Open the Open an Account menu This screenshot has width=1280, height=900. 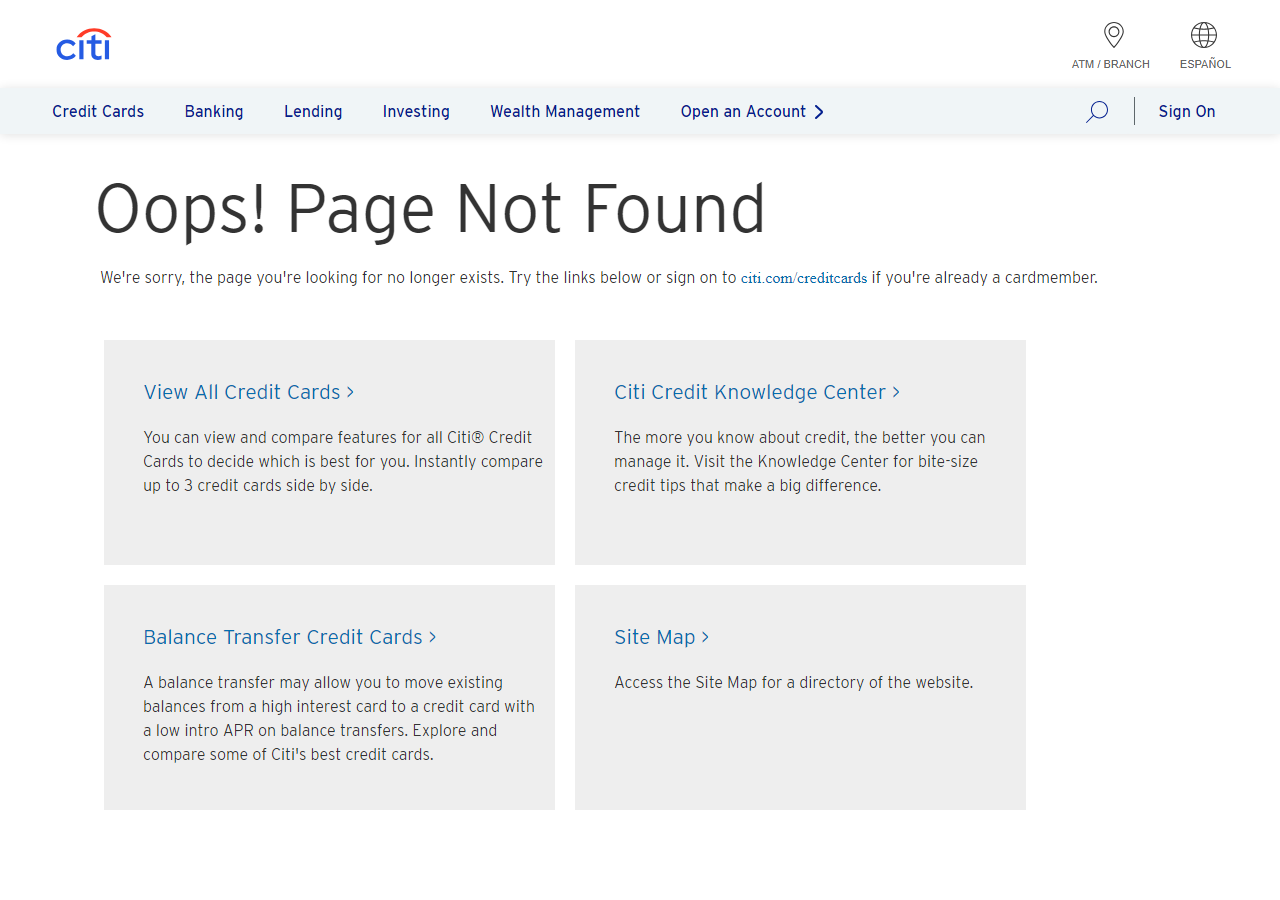pyautogui.click(x=743, y=112)
